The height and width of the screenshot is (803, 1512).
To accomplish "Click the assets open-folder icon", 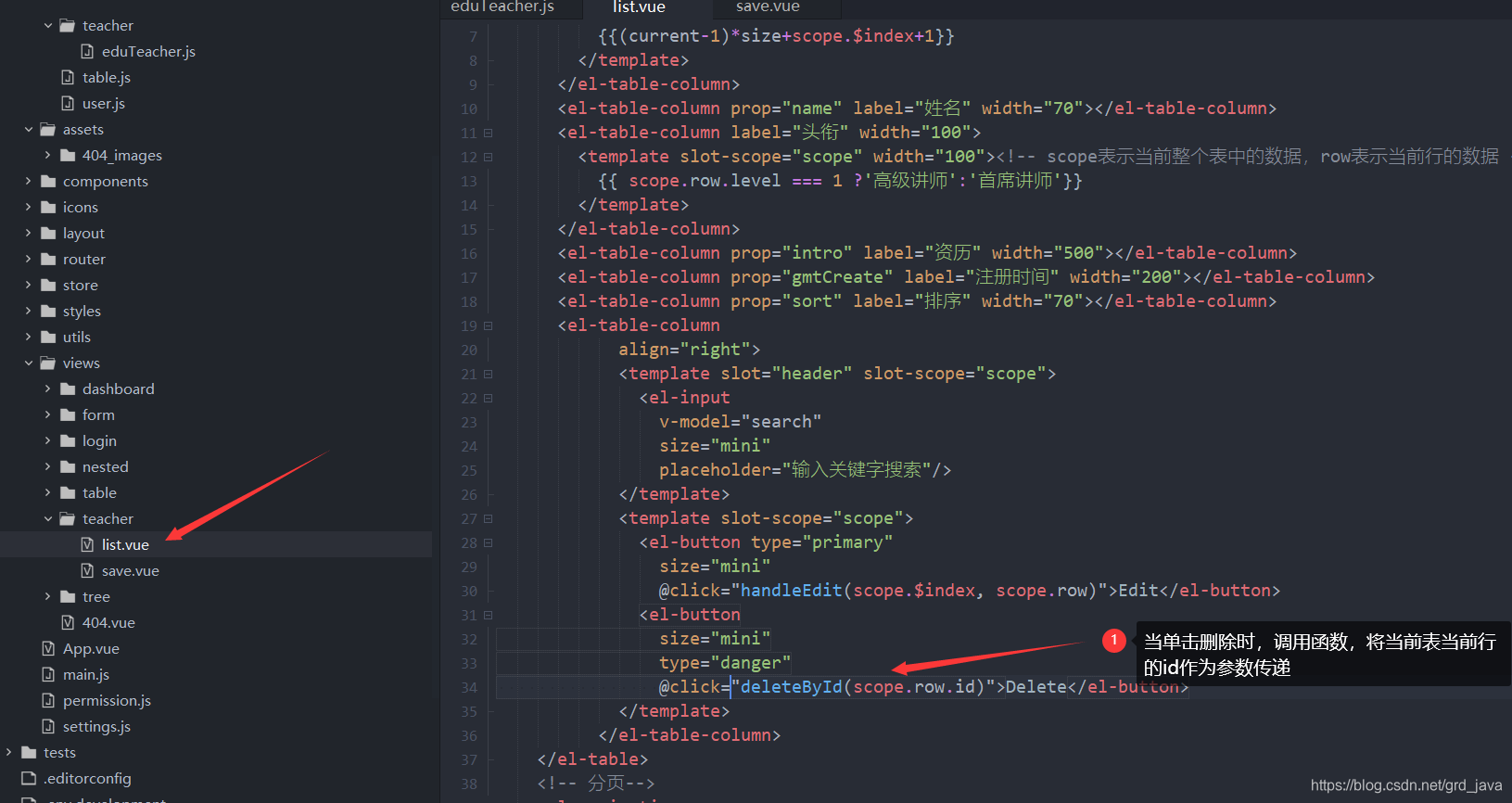I will point(48,130).
